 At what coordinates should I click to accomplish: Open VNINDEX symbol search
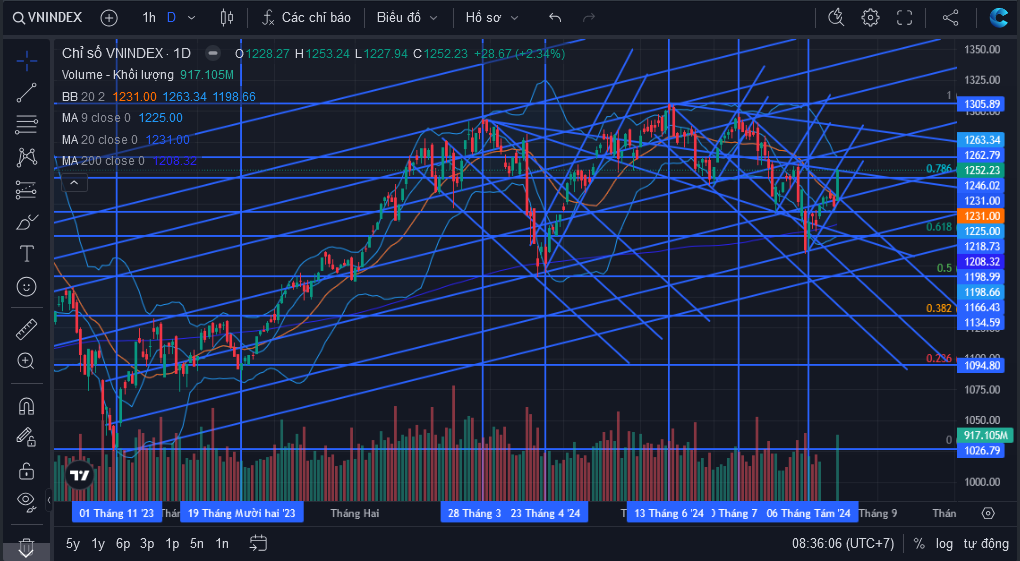[x=48, y=18]
